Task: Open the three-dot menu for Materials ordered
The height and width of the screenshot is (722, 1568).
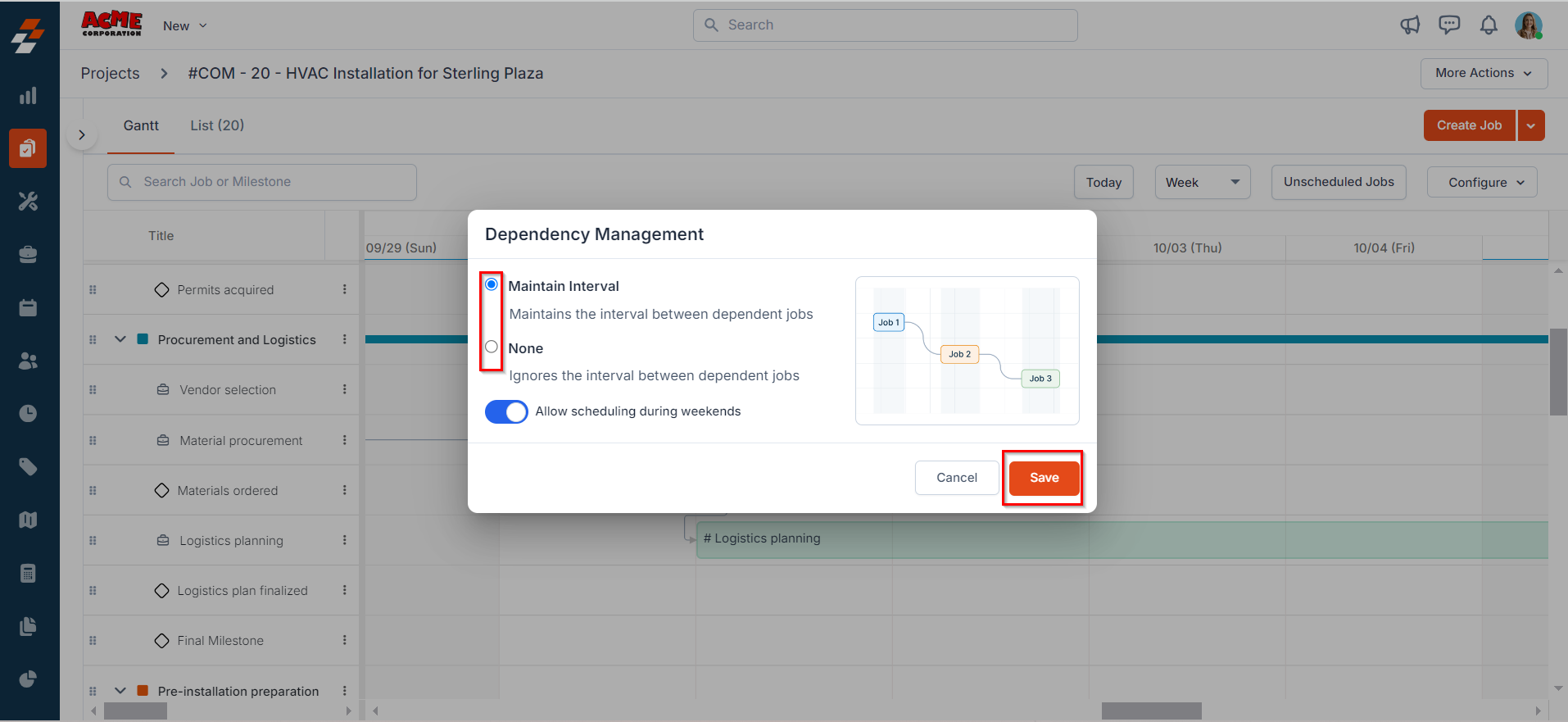Action: click(345, 490)
